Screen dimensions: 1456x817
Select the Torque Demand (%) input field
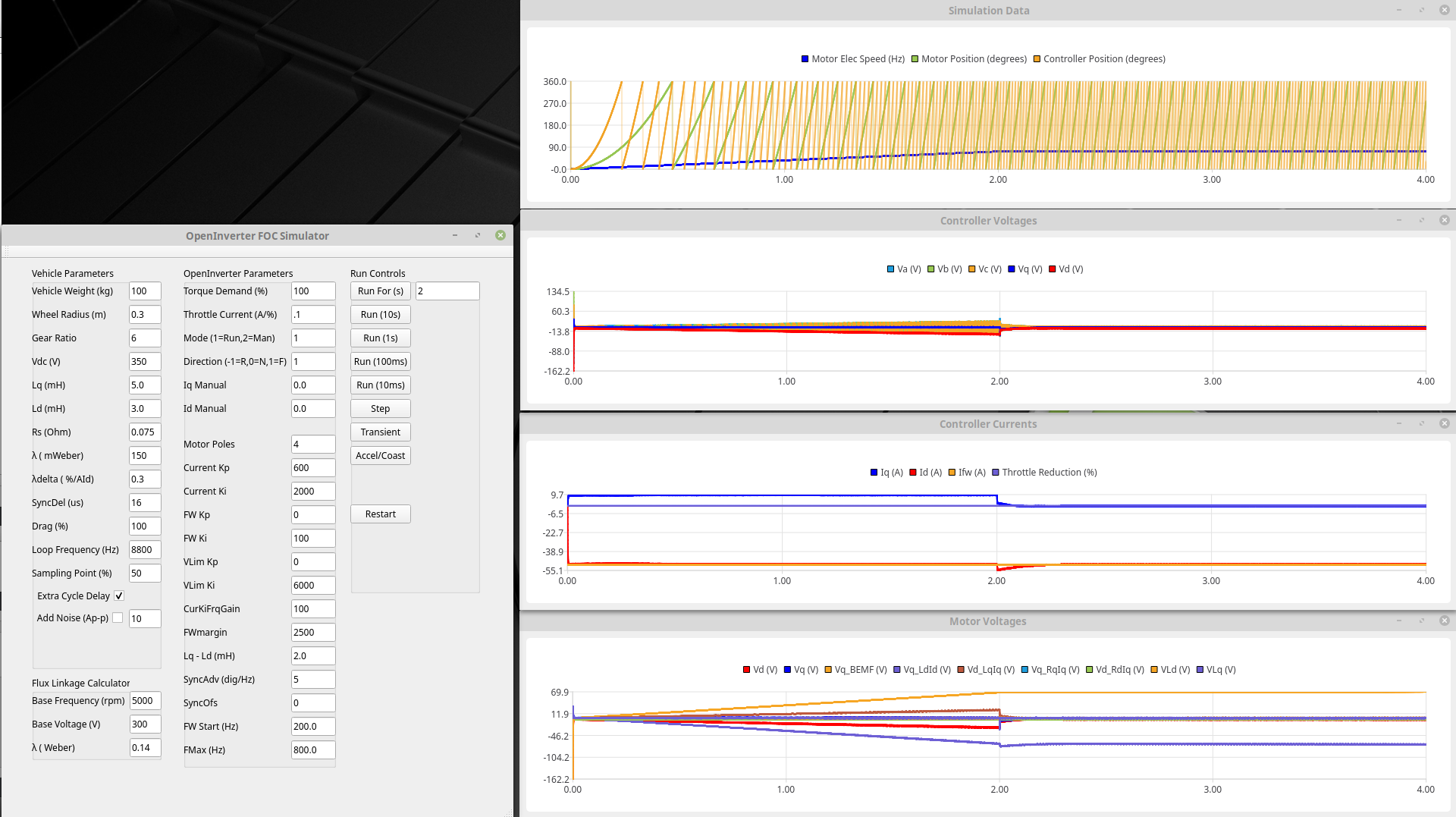click(312, 291)
